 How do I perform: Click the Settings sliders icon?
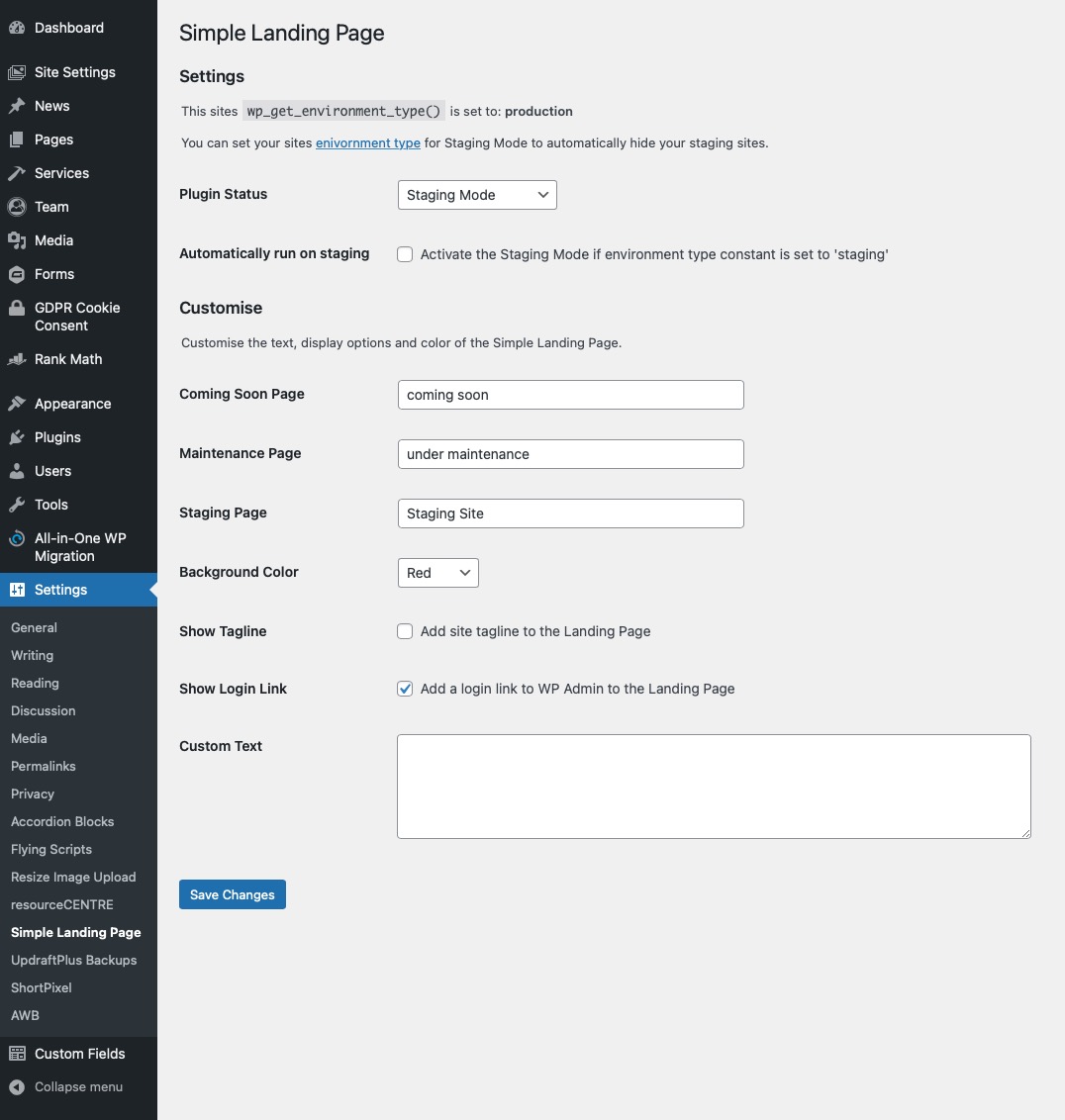click(17, 590)
